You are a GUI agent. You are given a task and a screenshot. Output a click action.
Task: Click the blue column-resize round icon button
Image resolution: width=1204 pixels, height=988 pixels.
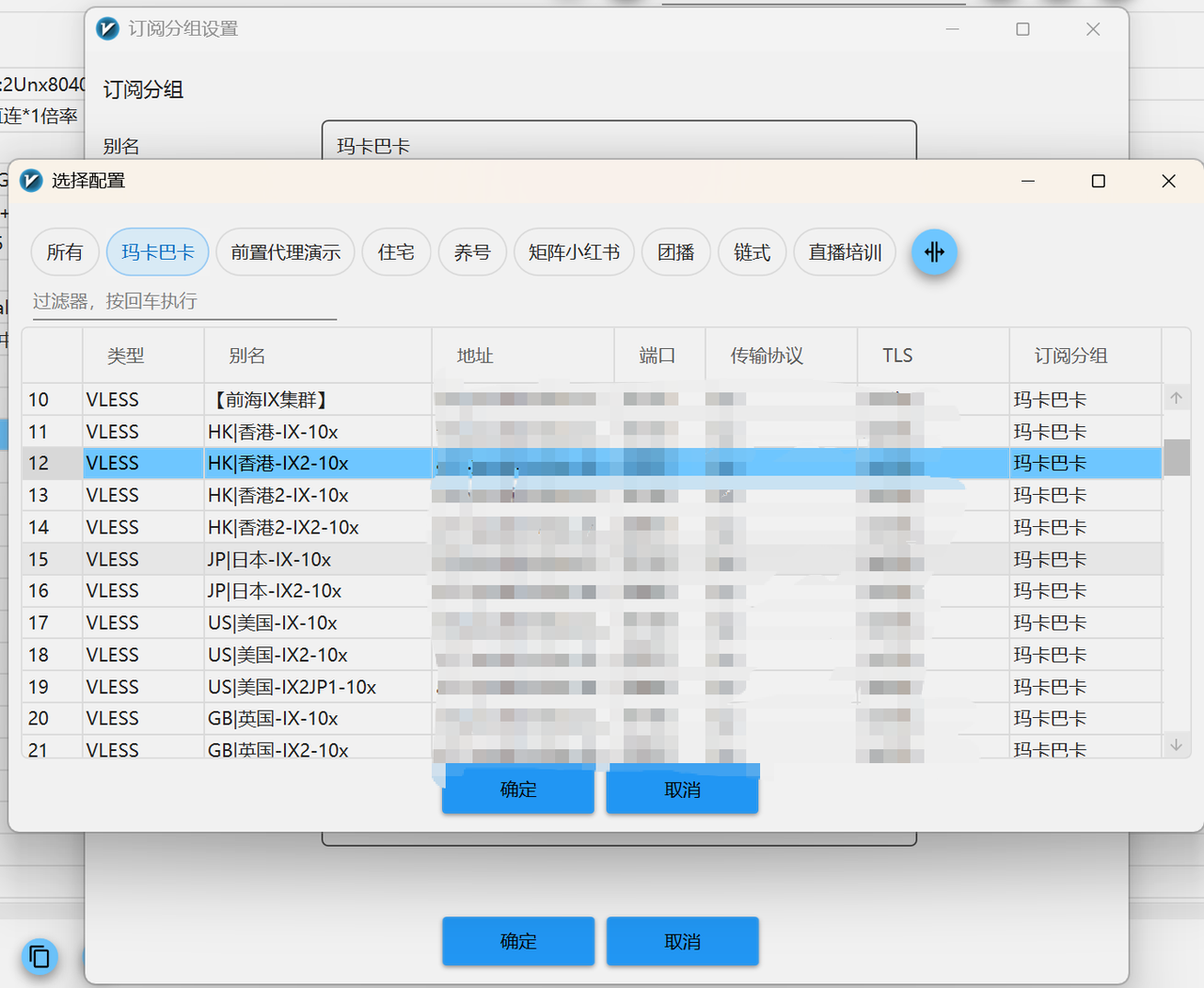[x=934, y=252]
